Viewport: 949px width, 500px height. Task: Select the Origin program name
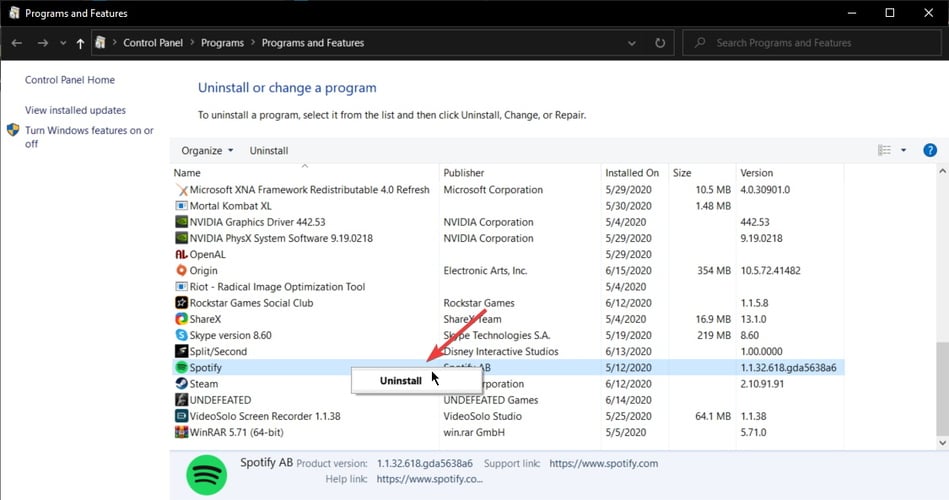[x=203, y=271]
